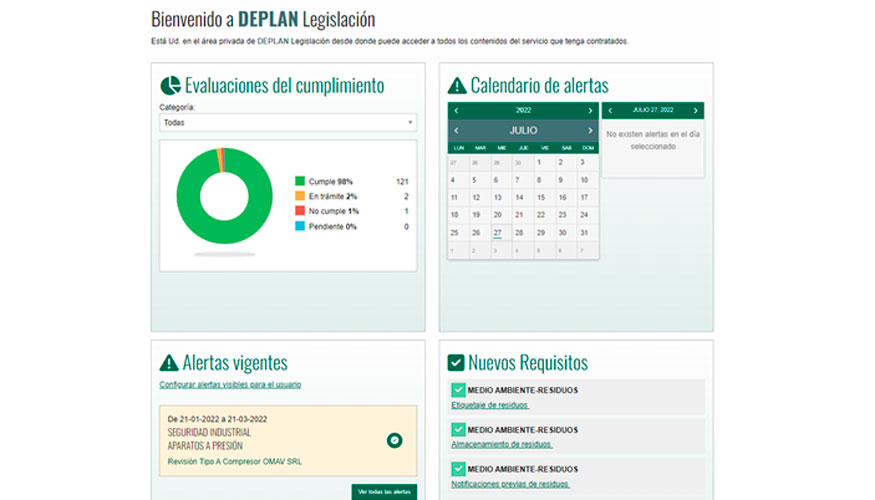
Task: Click the checkmark icon beside Nuevos Requisitos
Action: [456, 363]
